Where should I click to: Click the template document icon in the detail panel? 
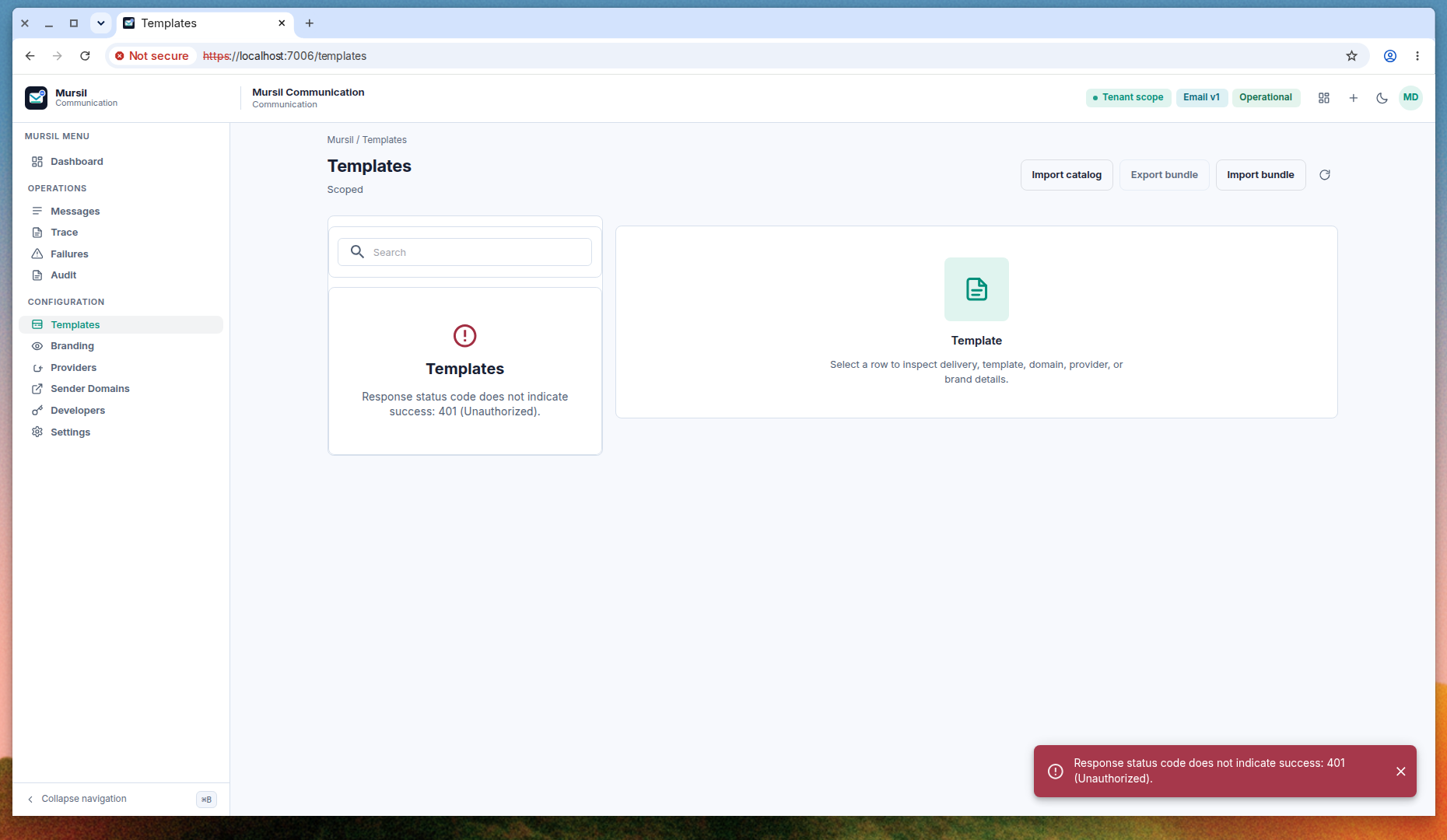pyautogui.click(x=976, y=289)
